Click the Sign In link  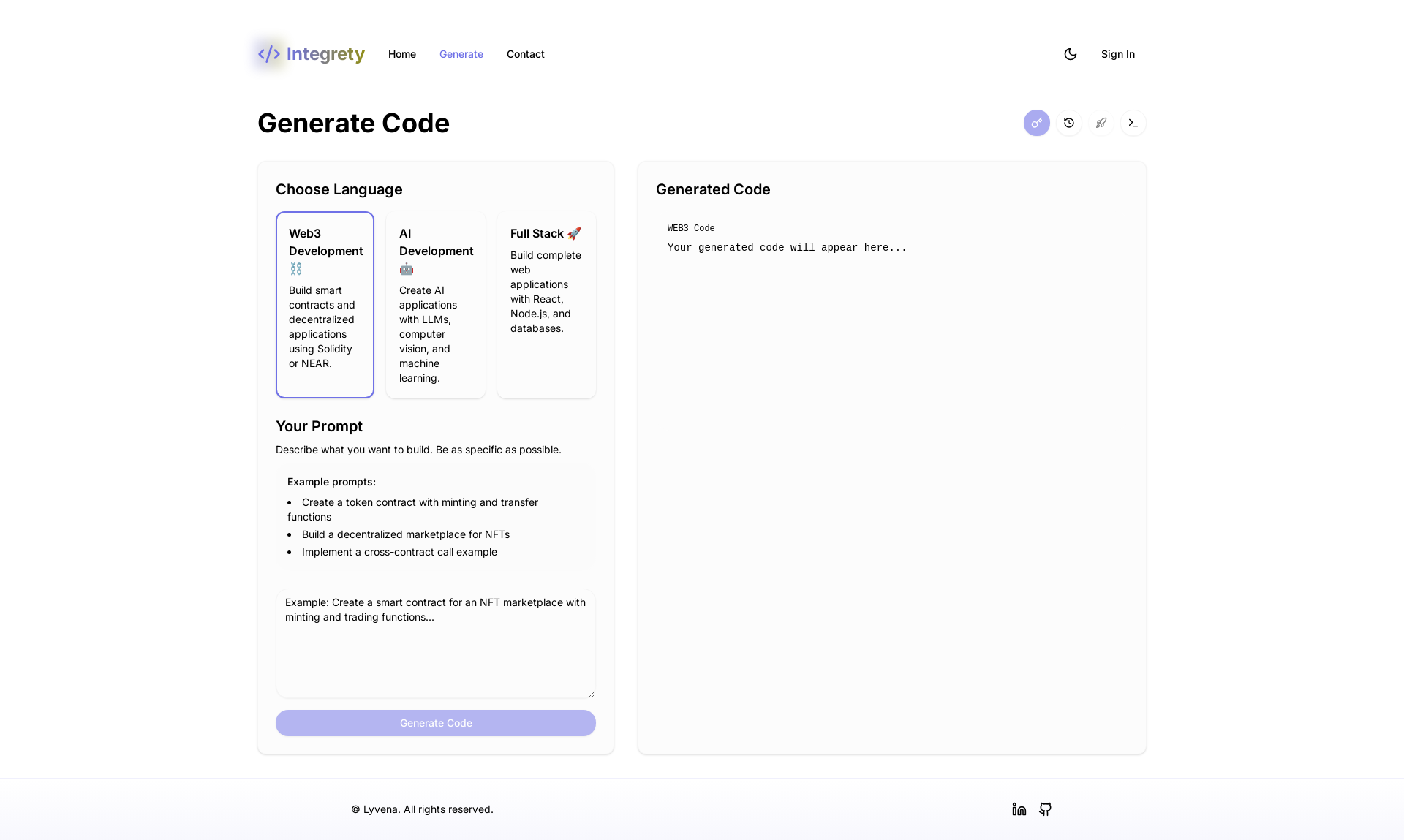pyautogui.click(x=1117, y=54)
